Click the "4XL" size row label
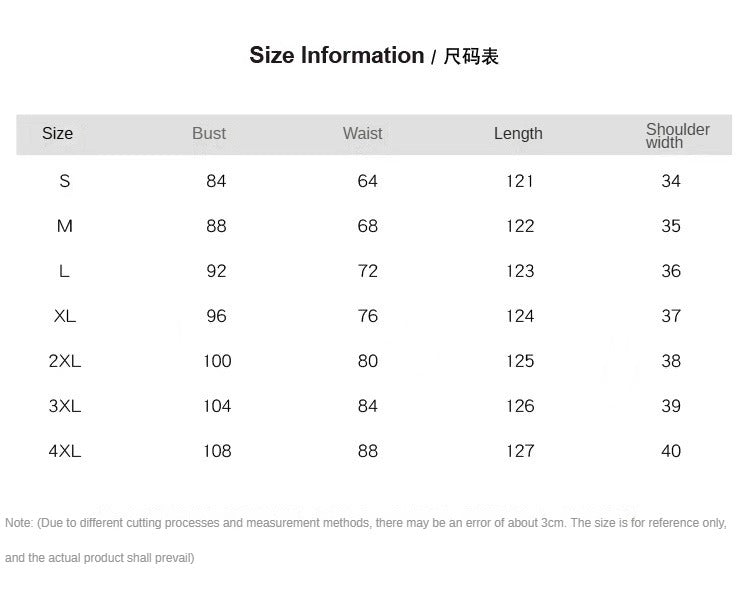Image resolution: width=750 pixels, height=592 pixels. (65, 451)
